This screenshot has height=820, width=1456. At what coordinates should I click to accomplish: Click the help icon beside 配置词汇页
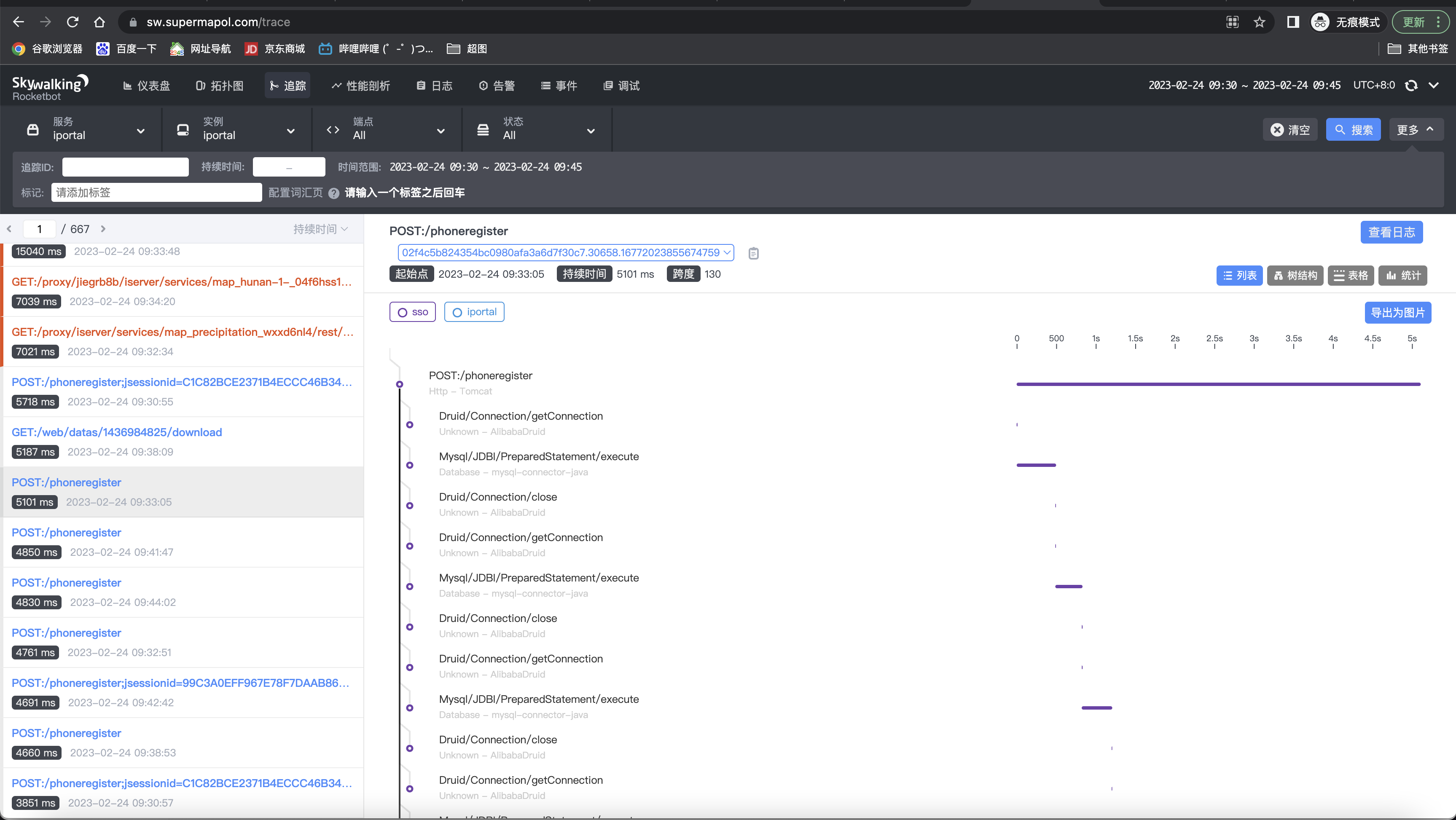click(x=333, y=193)
